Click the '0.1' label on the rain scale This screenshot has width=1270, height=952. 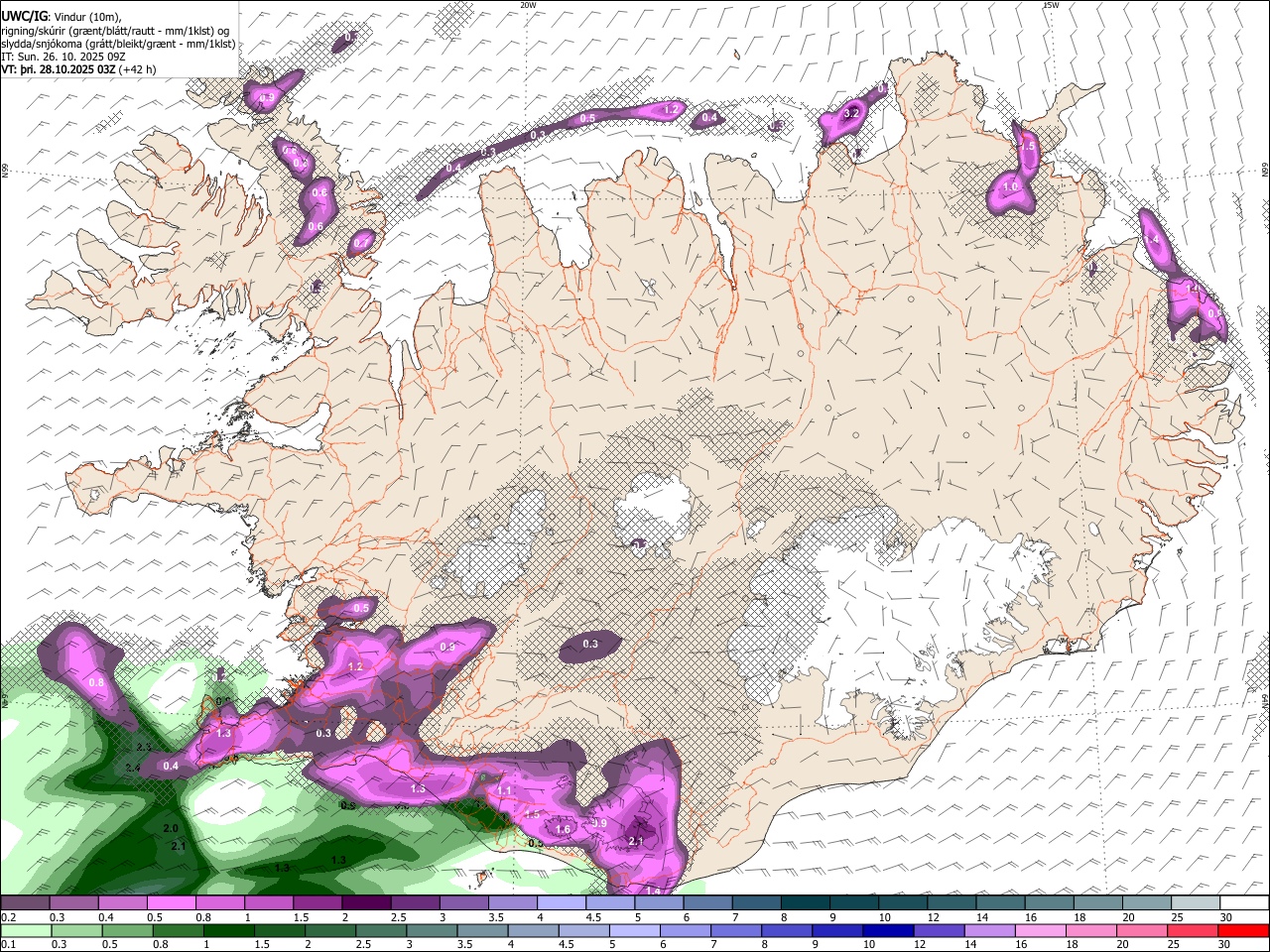tap(8, 945)
